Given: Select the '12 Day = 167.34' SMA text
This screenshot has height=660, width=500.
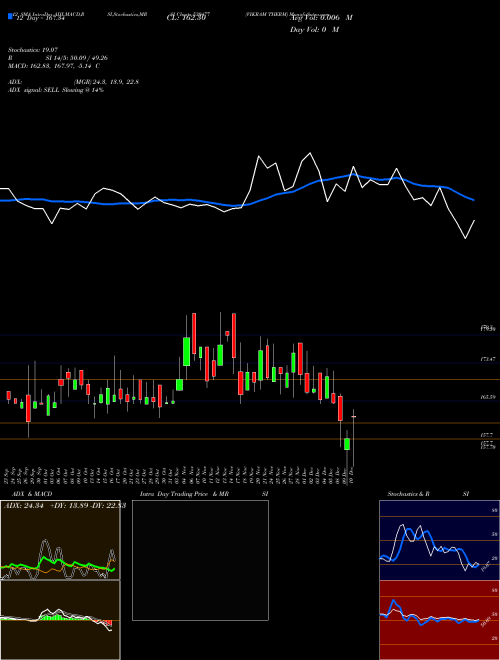Looking at the screenshot, I should click(x=39, y=18).
